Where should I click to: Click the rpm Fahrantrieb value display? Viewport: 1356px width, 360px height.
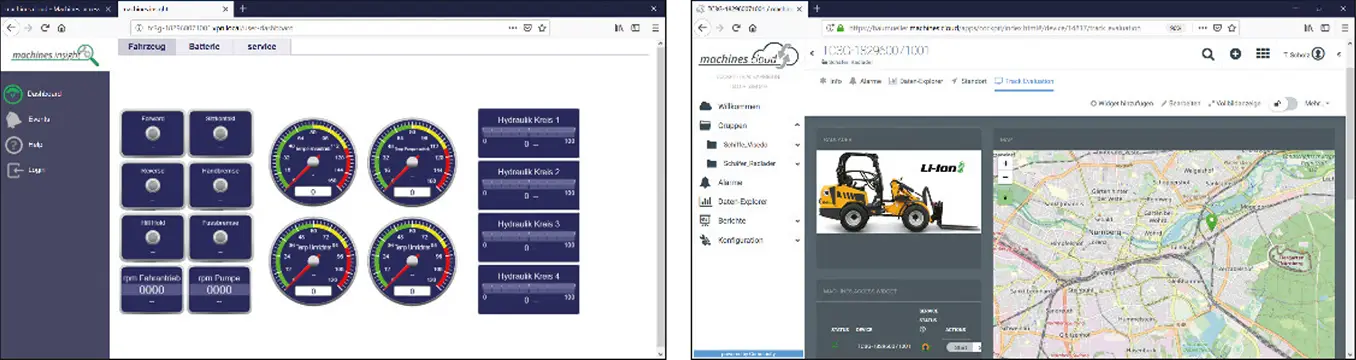coord(152,290)
